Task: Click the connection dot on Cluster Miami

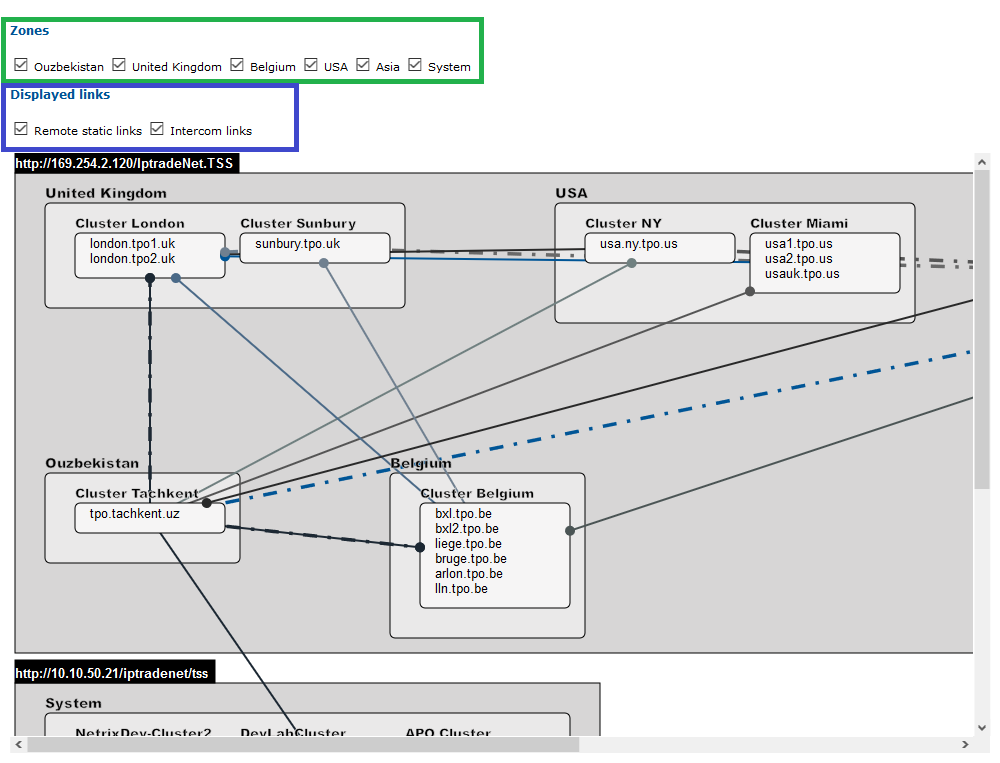Action: 749,291
